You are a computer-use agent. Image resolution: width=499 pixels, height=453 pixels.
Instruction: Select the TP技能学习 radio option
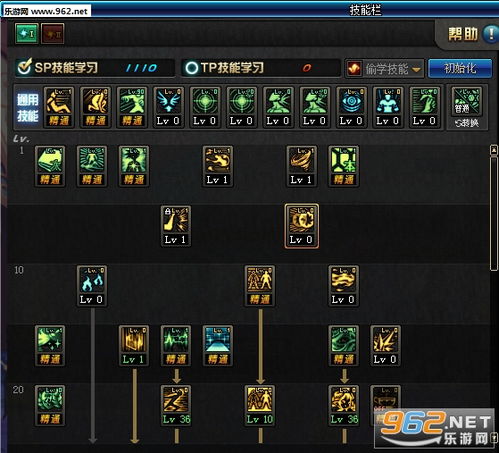click(192, 68)
